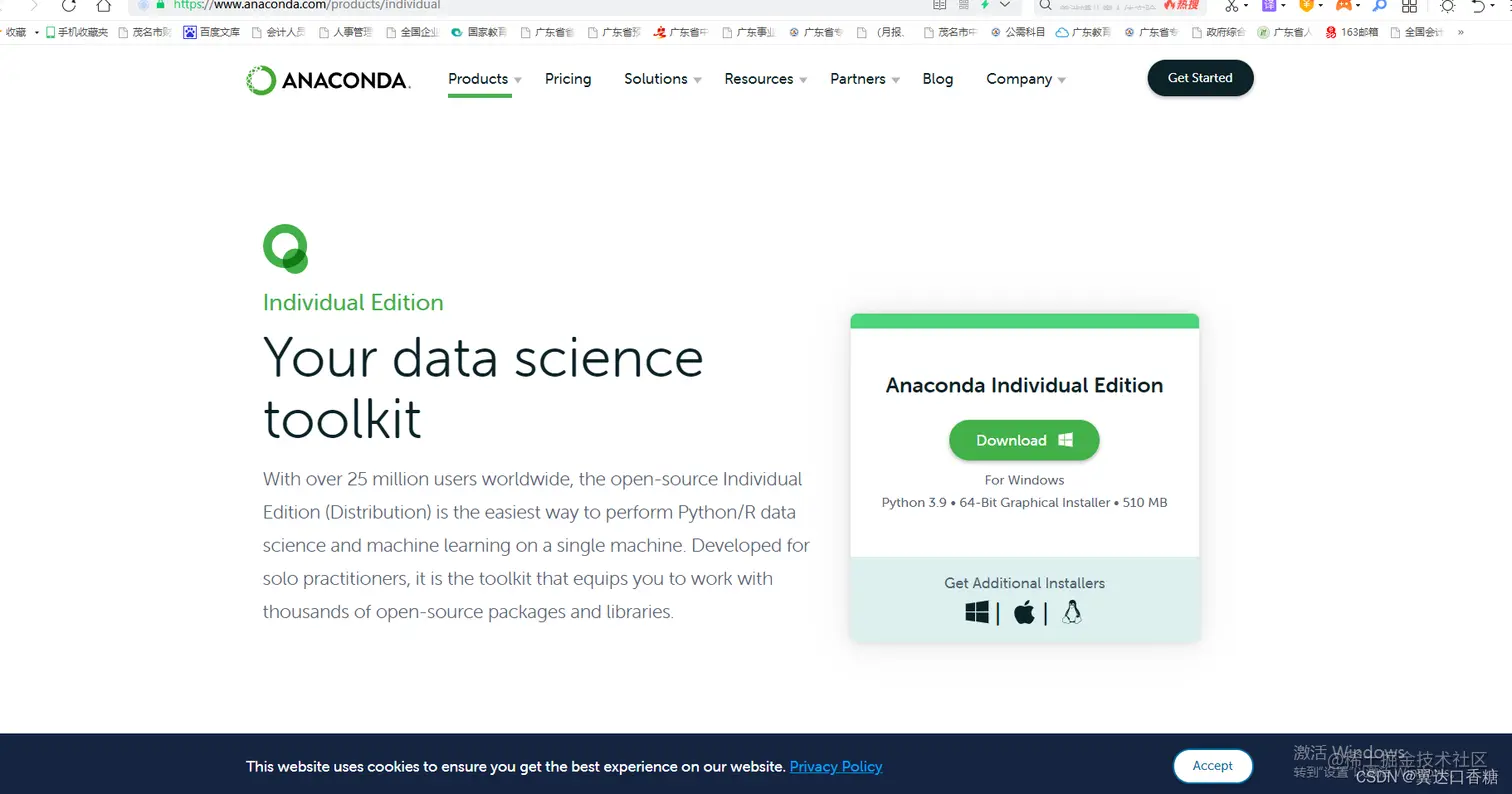
Task: Accept the website cookies
Action: click(x=1212, y=765)
